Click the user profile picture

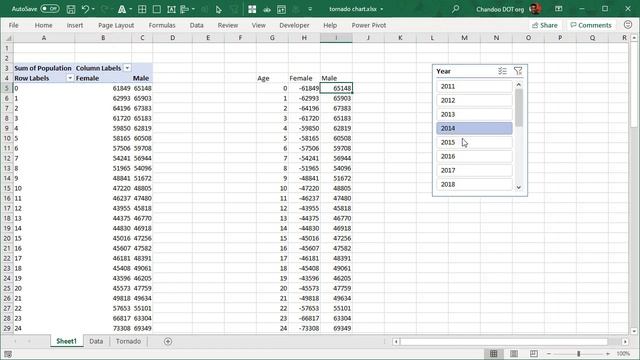(535, 9)
